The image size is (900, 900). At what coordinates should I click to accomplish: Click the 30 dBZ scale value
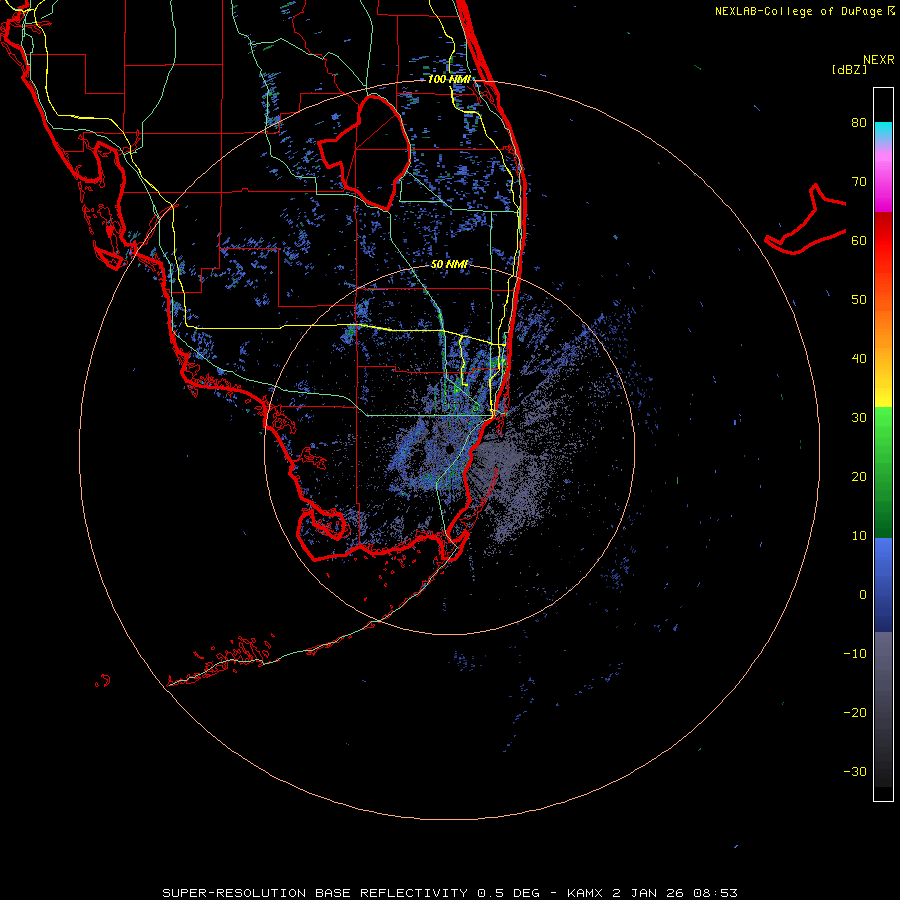pyautogui.click(x=859, y=418)
